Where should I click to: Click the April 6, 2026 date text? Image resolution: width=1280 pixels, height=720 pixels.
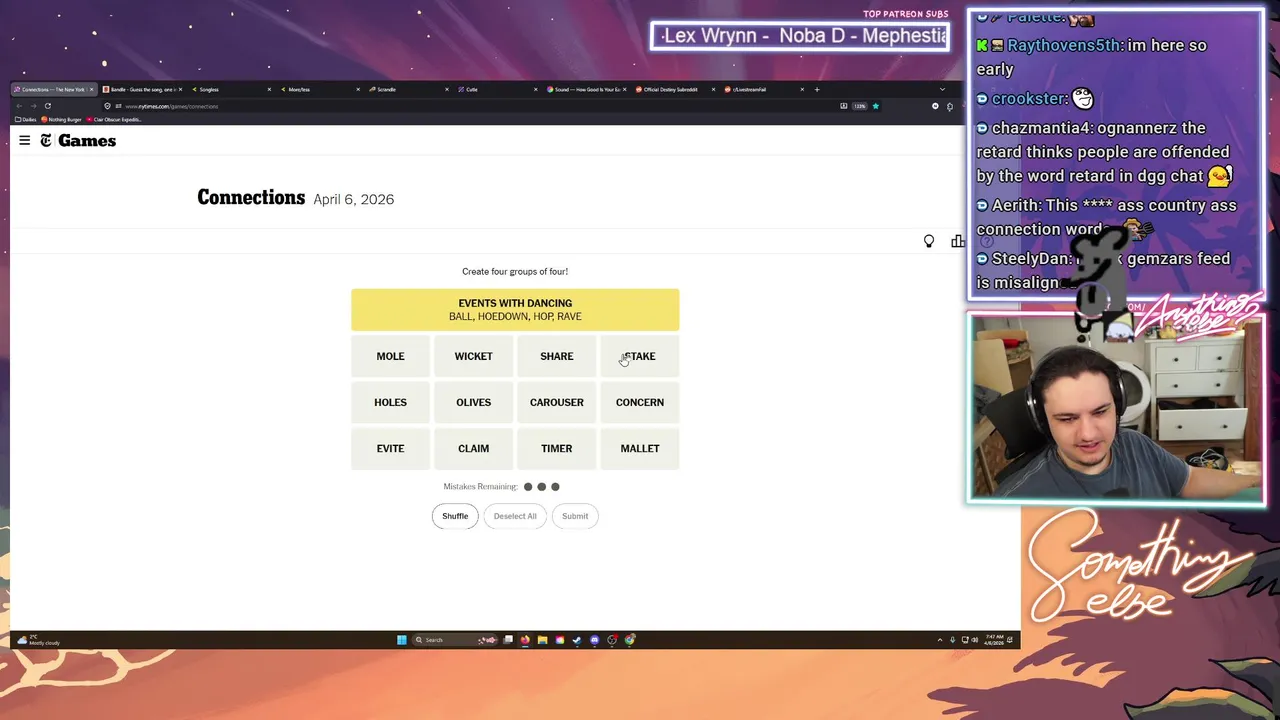(354, 199)
